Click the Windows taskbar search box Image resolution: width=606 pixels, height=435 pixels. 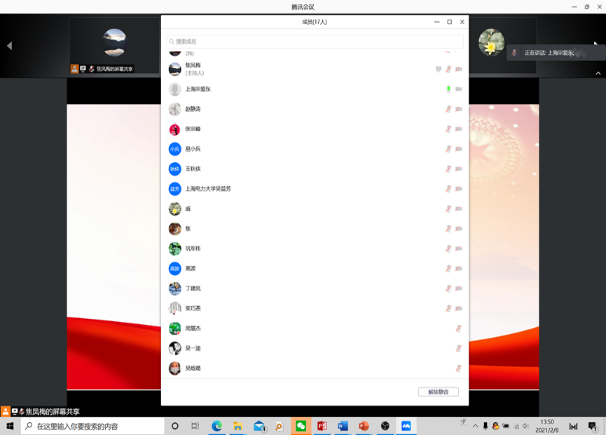tap(93, 426)
